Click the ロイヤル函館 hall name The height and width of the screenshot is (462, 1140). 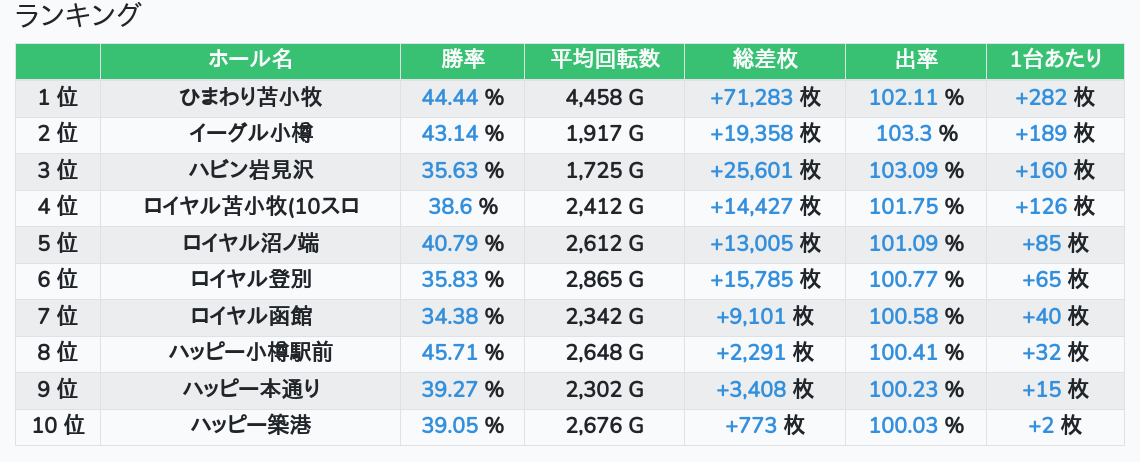click(250, 317)
